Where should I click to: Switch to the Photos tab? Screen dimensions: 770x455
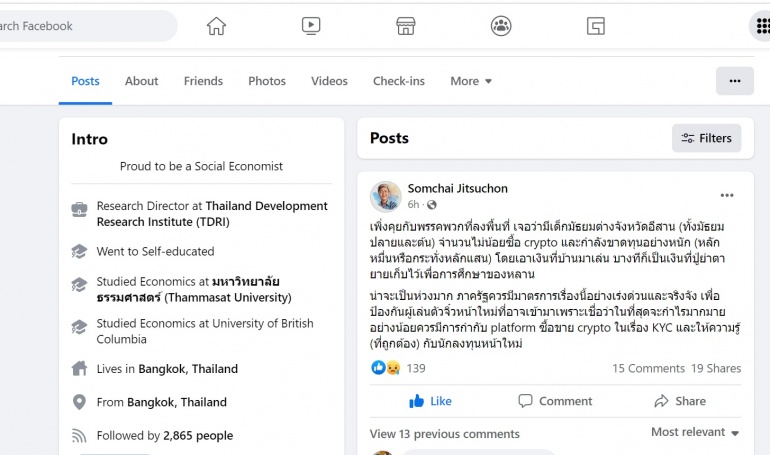click(267, 81)
